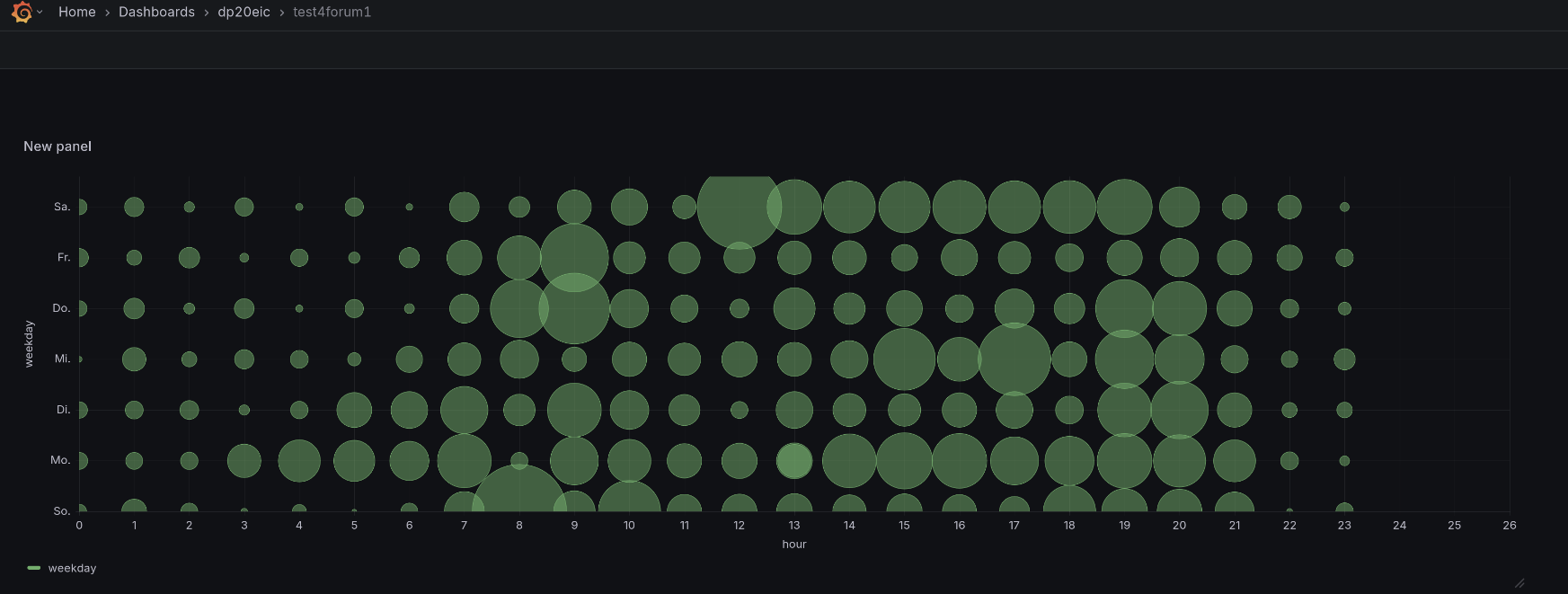Toggle the weekday series in the legend
This screenshot has height=594, width=1568.
pos(72,568)
